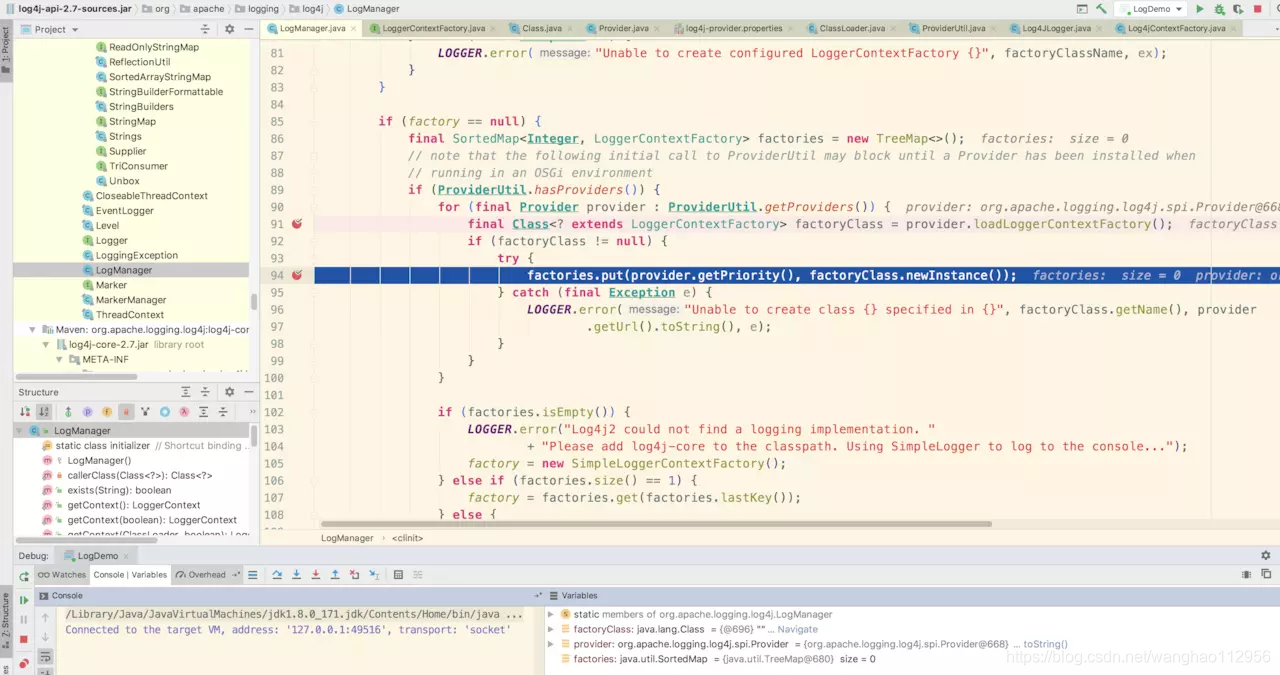Collapse the META-INF folder node
The width and height of the screenshot is (1280, 675).
(60, 359)
